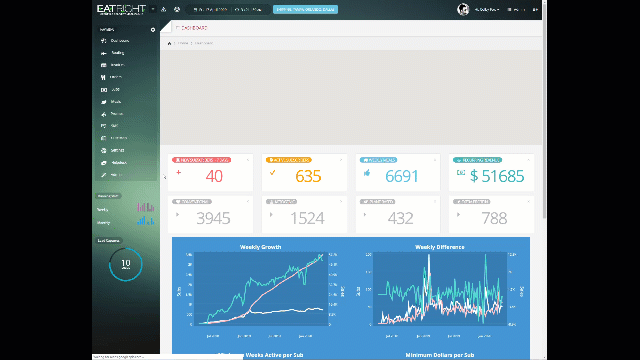The width and height of the screenshot is (640, 360).
Task: Click the EatRight logo in the header
Action: coord(121,9)
